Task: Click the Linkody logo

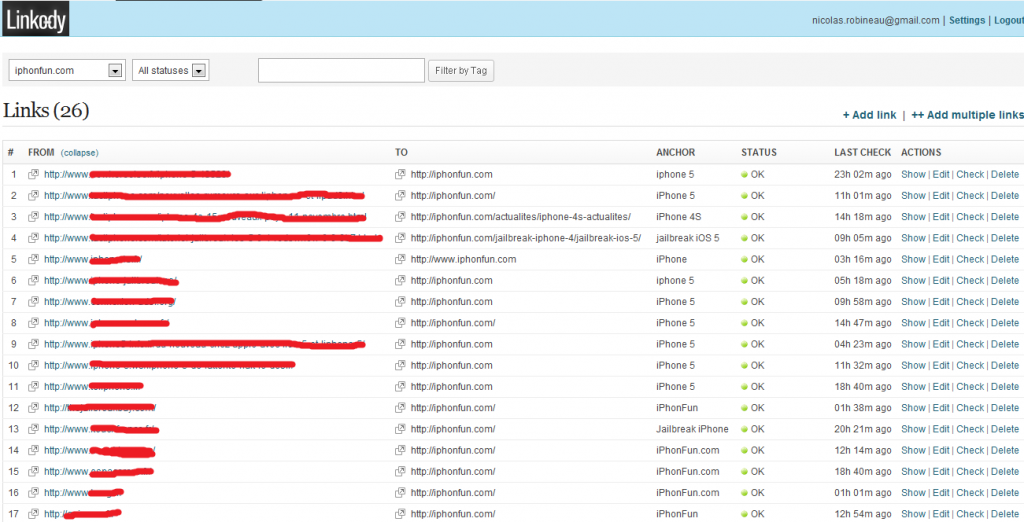Action: [35, 20]
